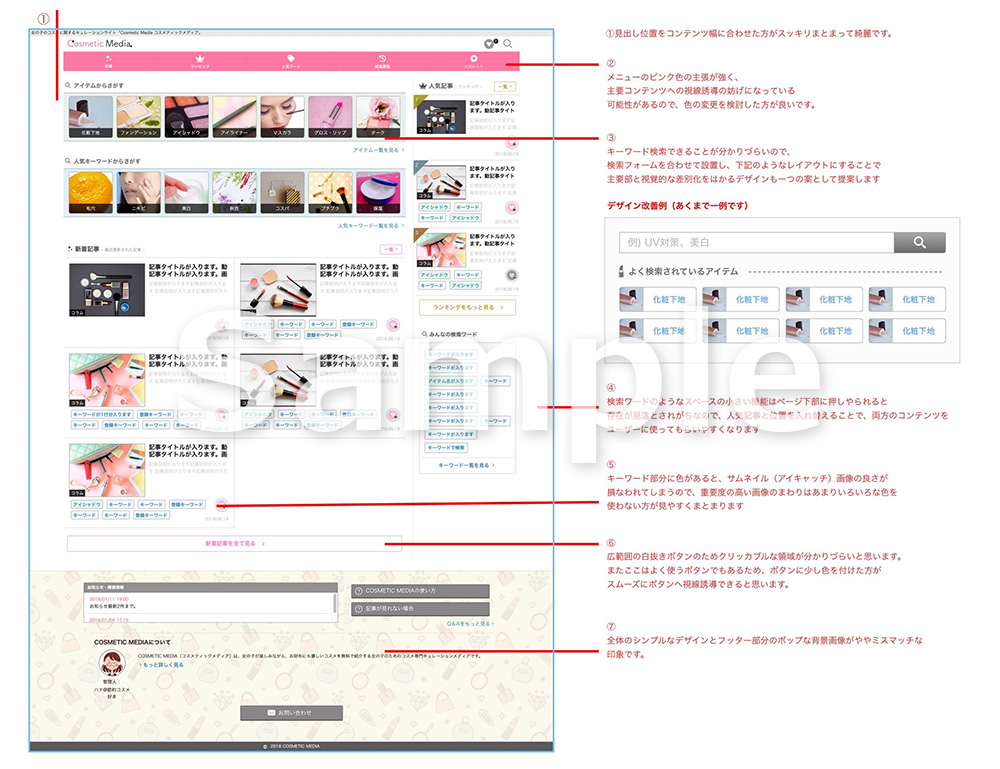This screenshot has height=769, width=1000.
Task: Click アイテム名が入ります search word tag
Action: click(450, 381)
